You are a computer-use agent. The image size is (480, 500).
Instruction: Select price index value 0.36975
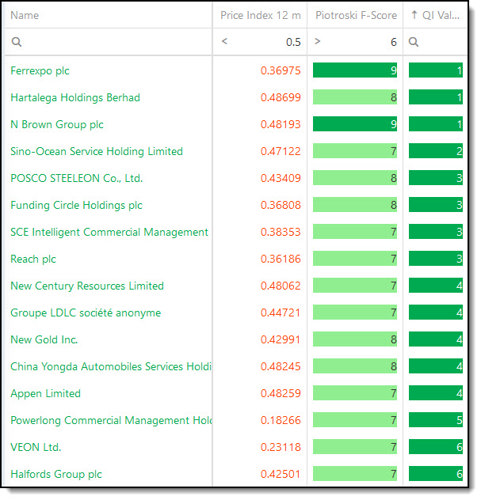click(x=281, y=71)
